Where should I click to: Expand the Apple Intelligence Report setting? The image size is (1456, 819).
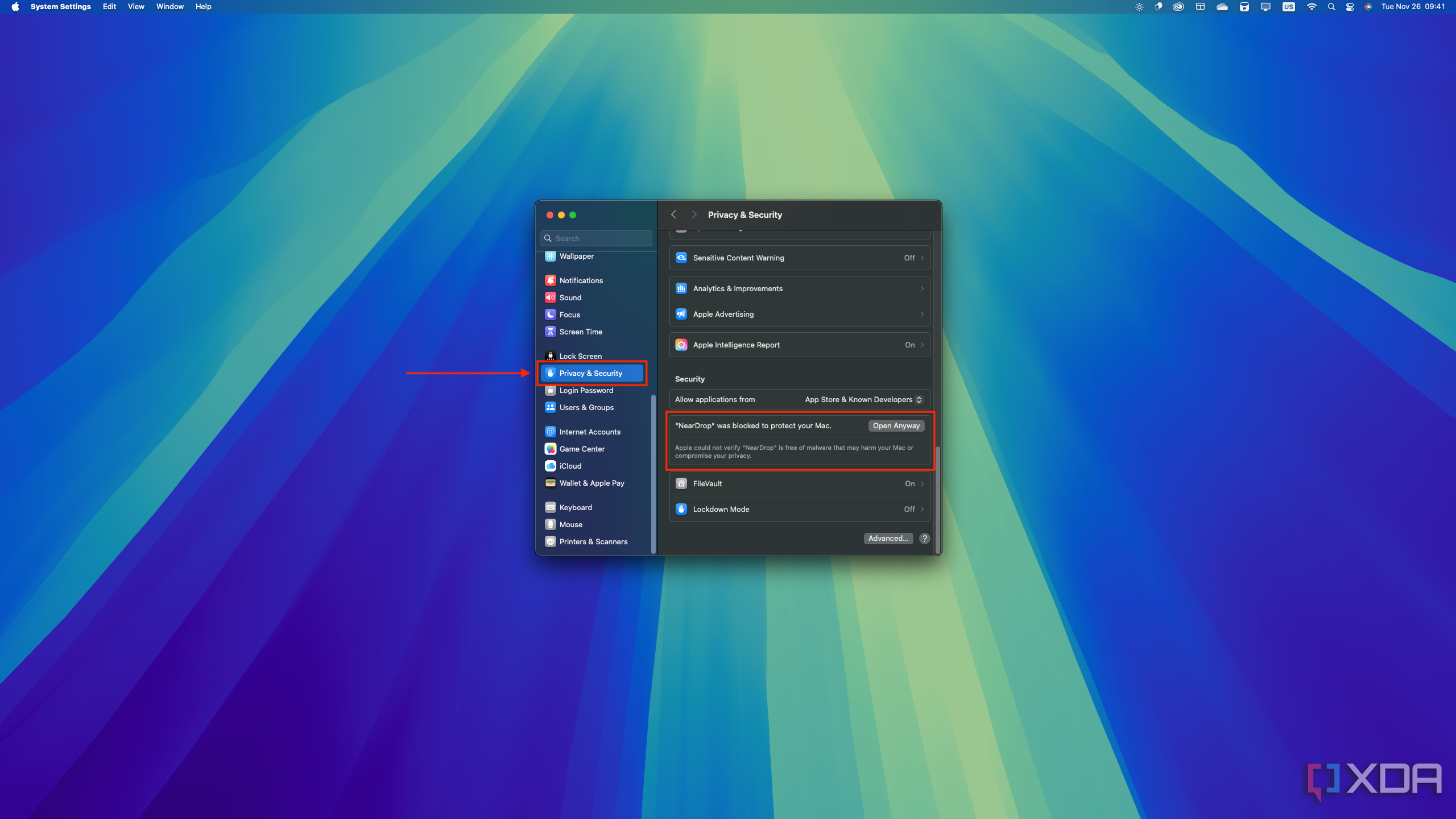[922, 344]
